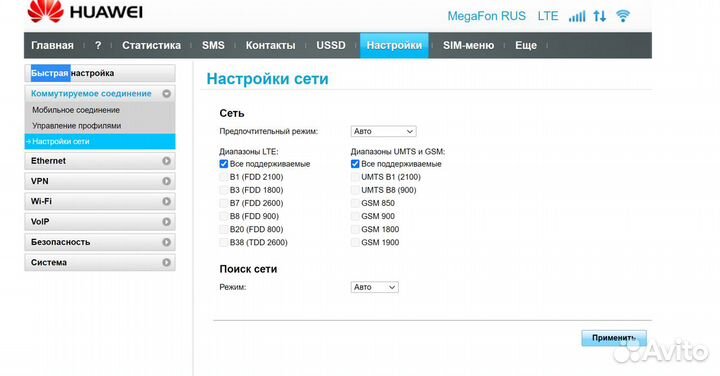
Task: Click the Huawei logo
Action: (85, 11)
